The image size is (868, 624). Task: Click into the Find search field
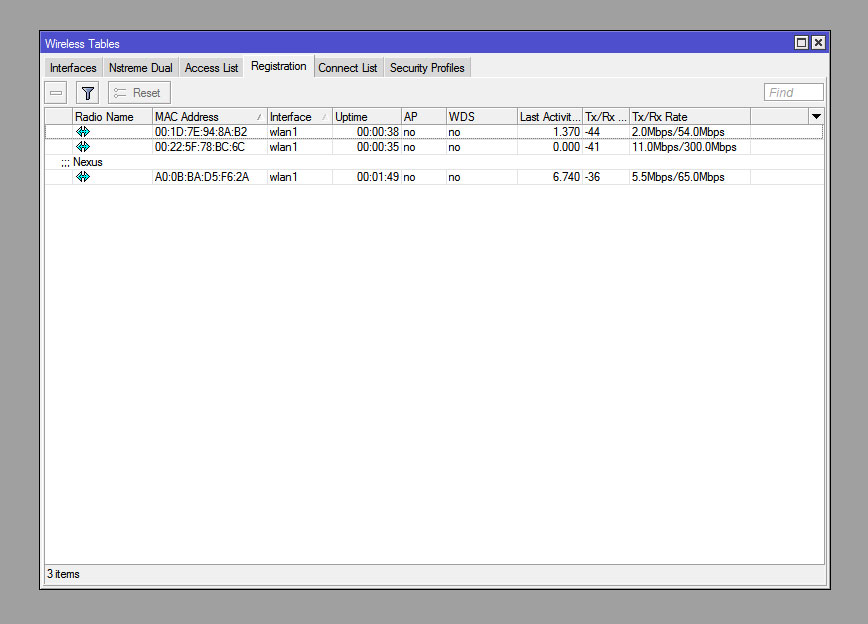793,93
